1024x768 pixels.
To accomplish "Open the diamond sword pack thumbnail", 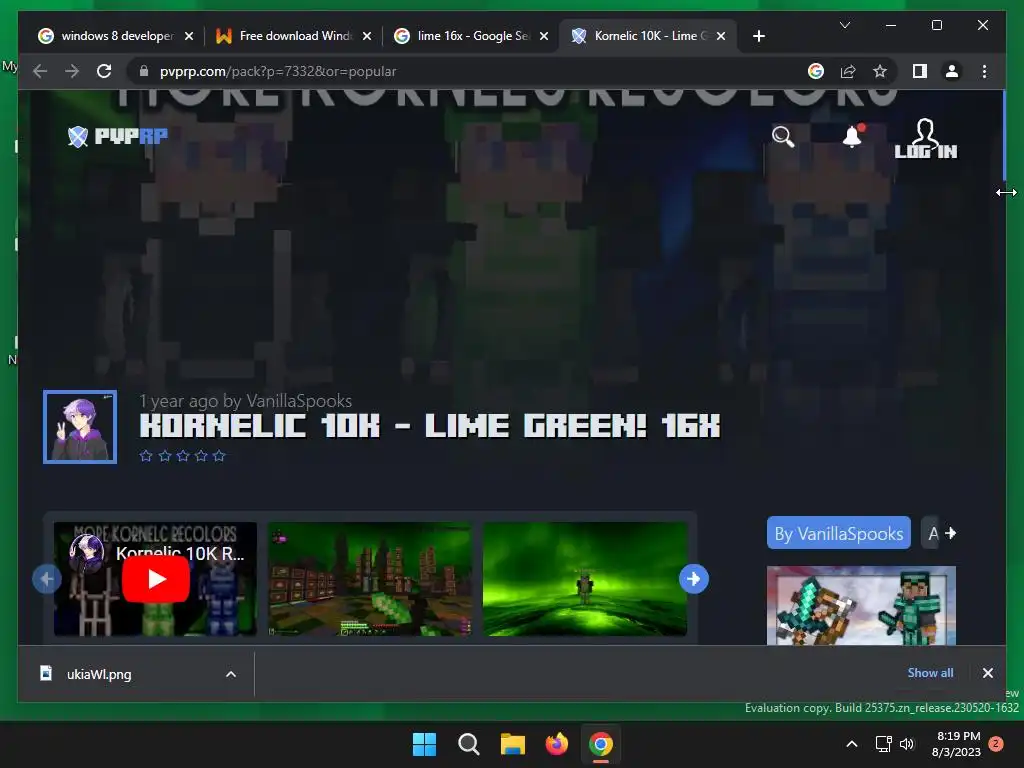I will pos(861,605).
